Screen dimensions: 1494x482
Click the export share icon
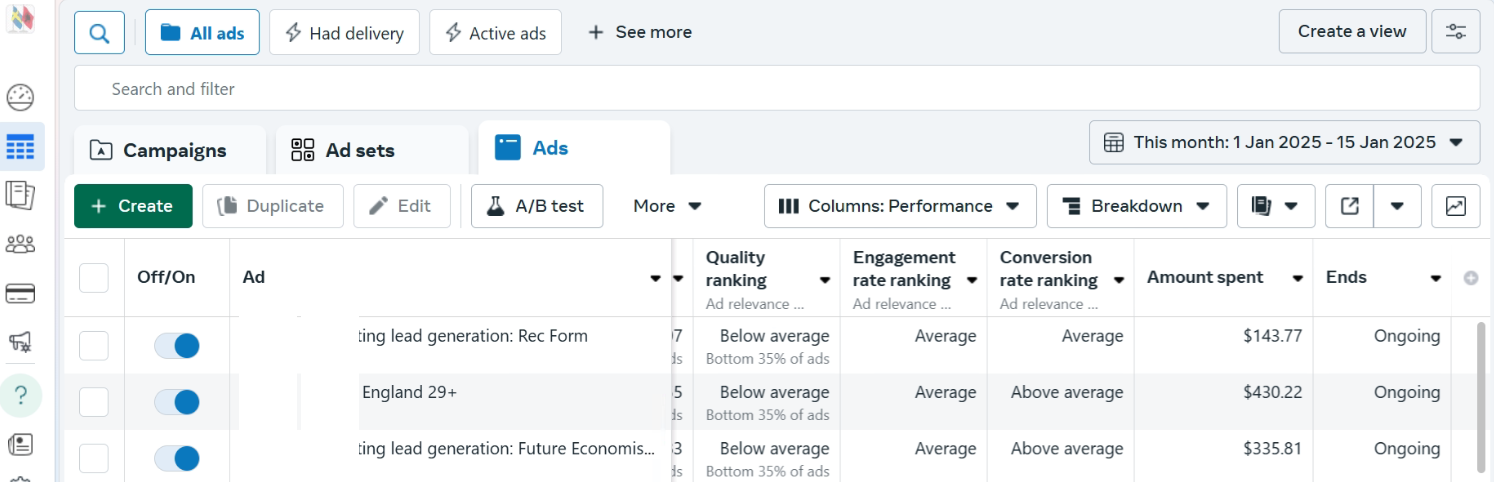pos(1349,206)
